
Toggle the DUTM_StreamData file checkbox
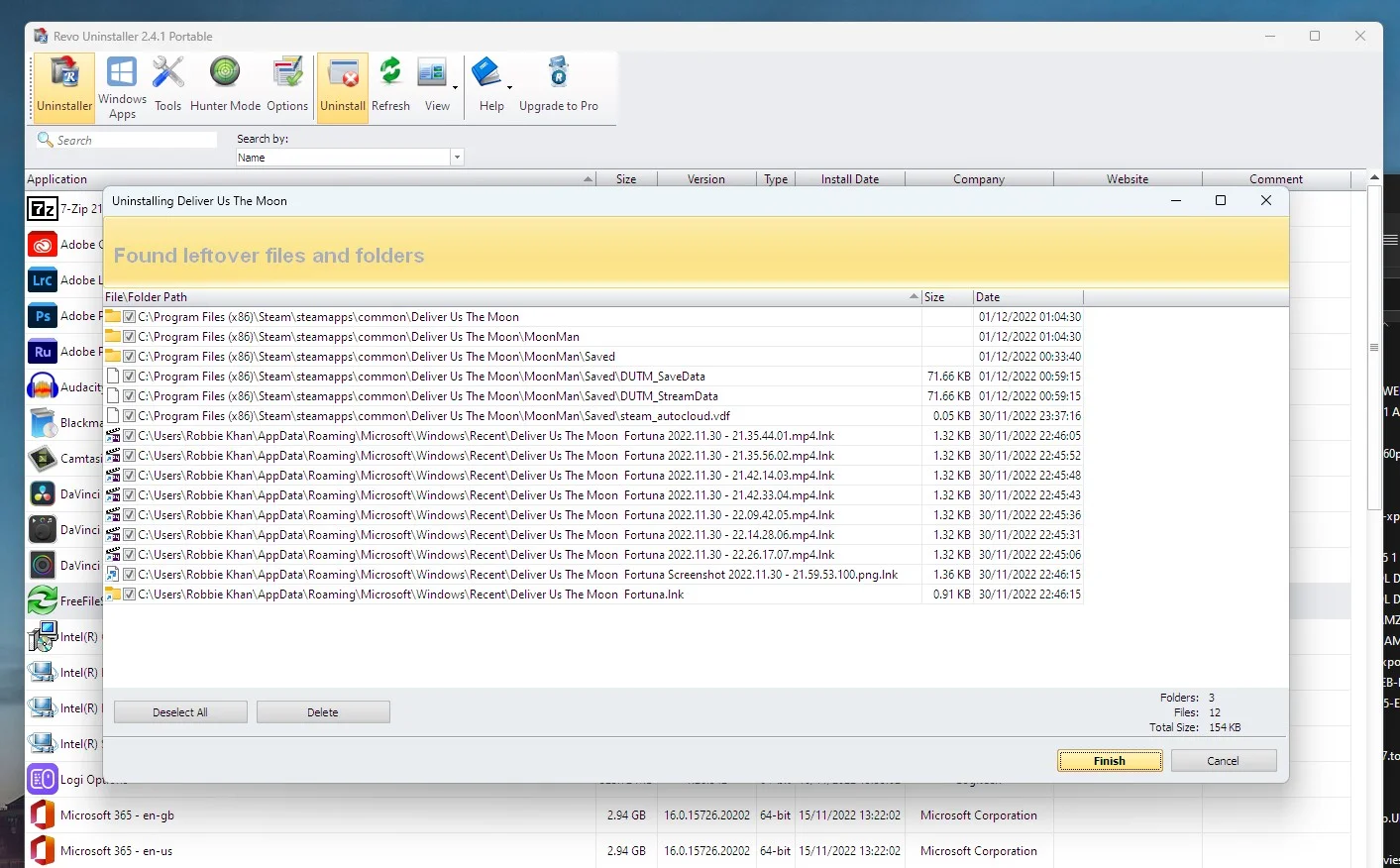[129, 396]
